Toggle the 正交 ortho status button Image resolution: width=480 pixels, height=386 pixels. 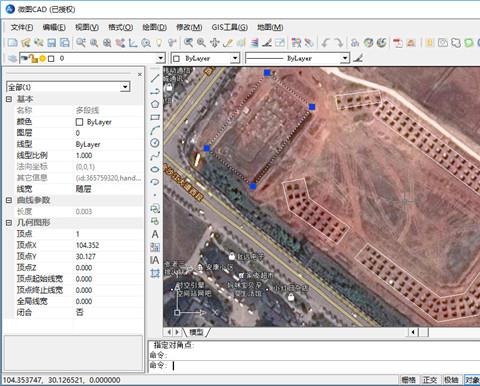(x=430, y=380)
